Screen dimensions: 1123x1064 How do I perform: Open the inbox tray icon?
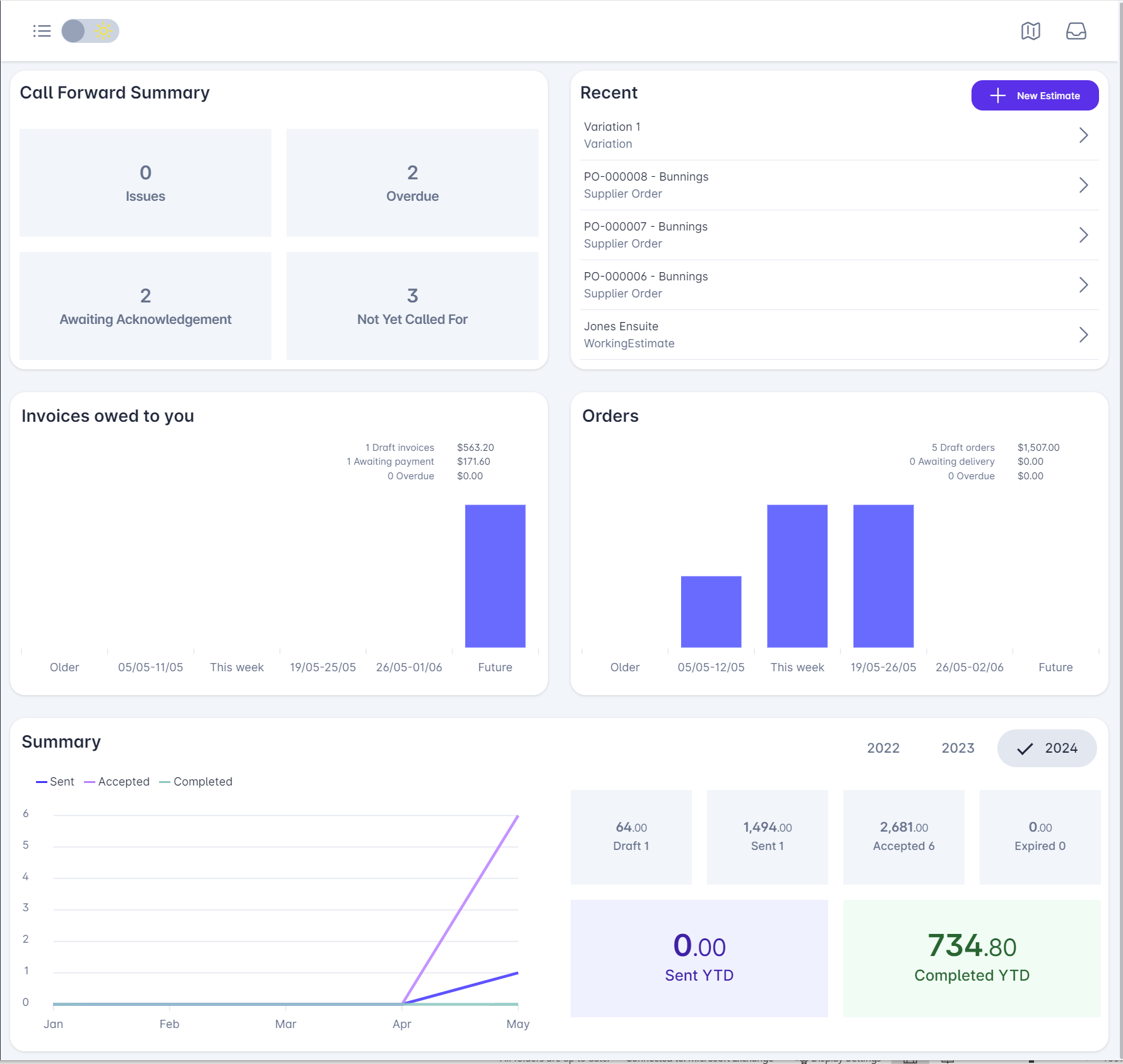[1076, 31]
